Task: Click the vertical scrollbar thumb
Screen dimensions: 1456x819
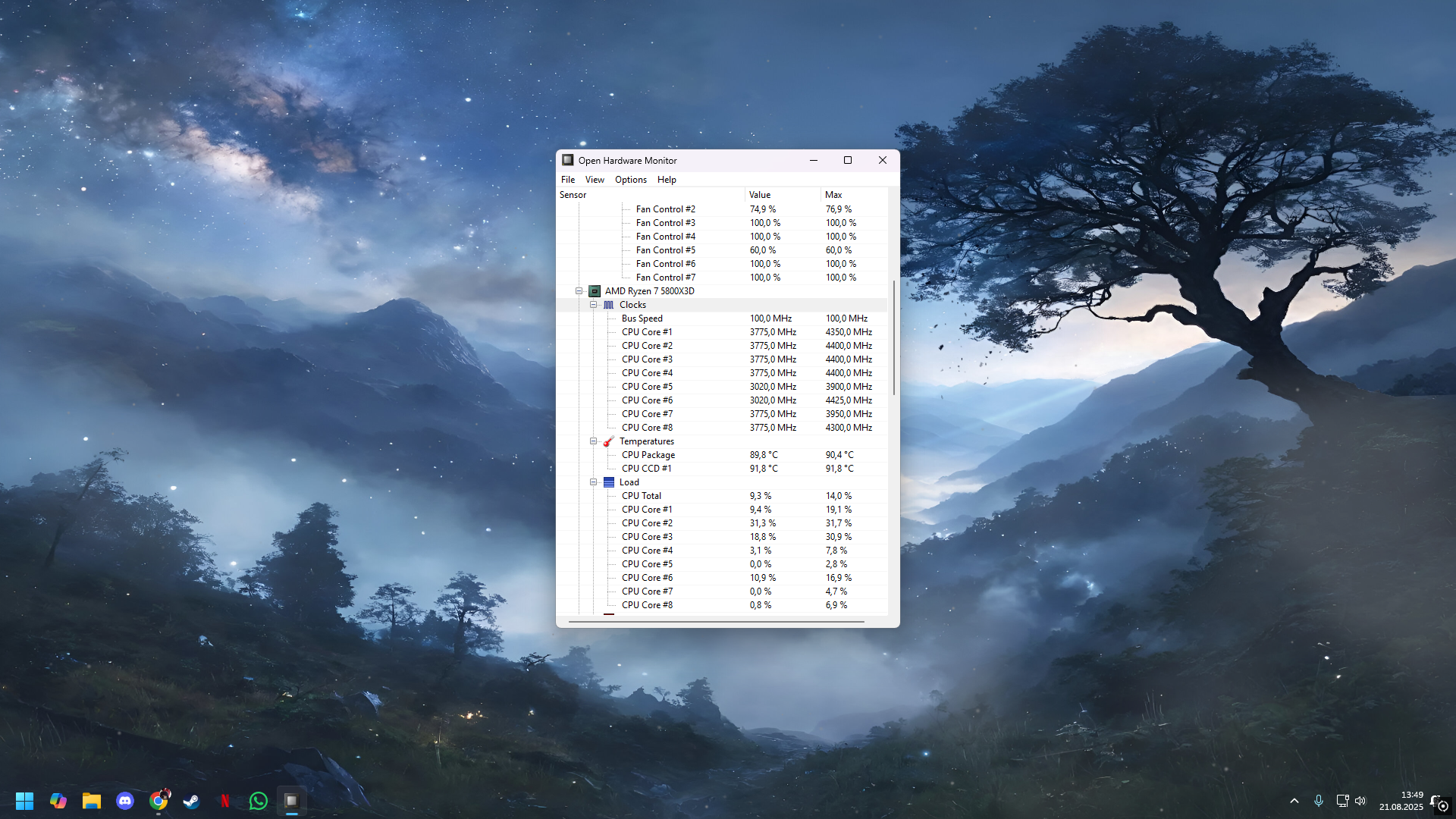Action: click(894, 337)
